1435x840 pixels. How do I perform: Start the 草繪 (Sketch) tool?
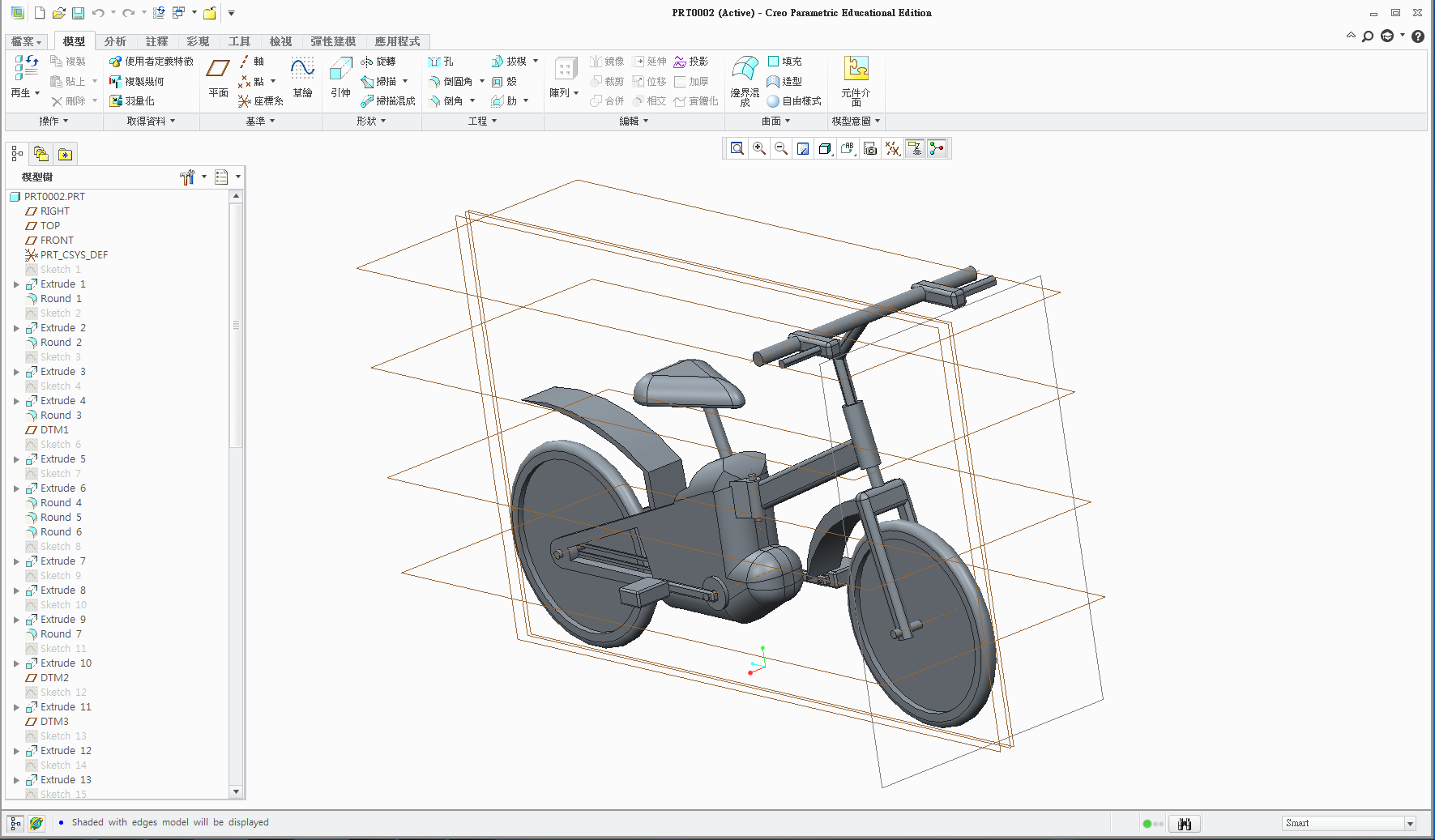click(302, 78)
